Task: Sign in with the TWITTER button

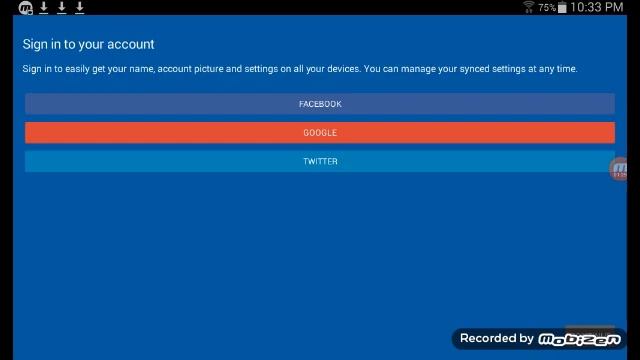Action: pos(320,161)
